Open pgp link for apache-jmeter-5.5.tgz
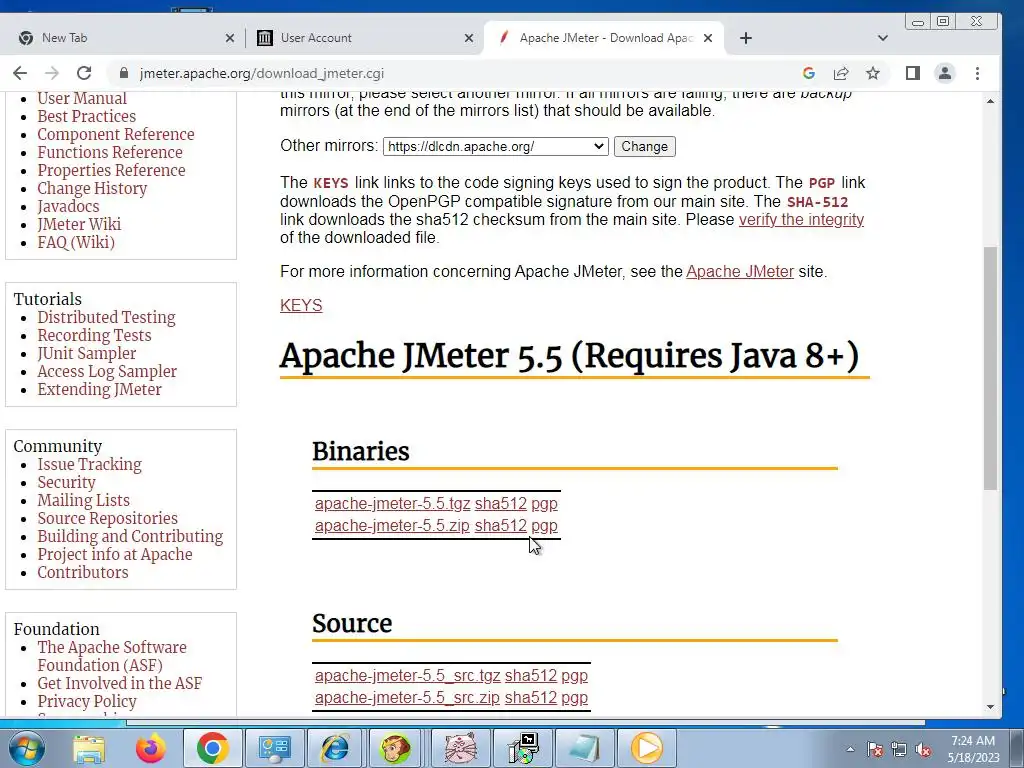 click(x=544, y=504)
